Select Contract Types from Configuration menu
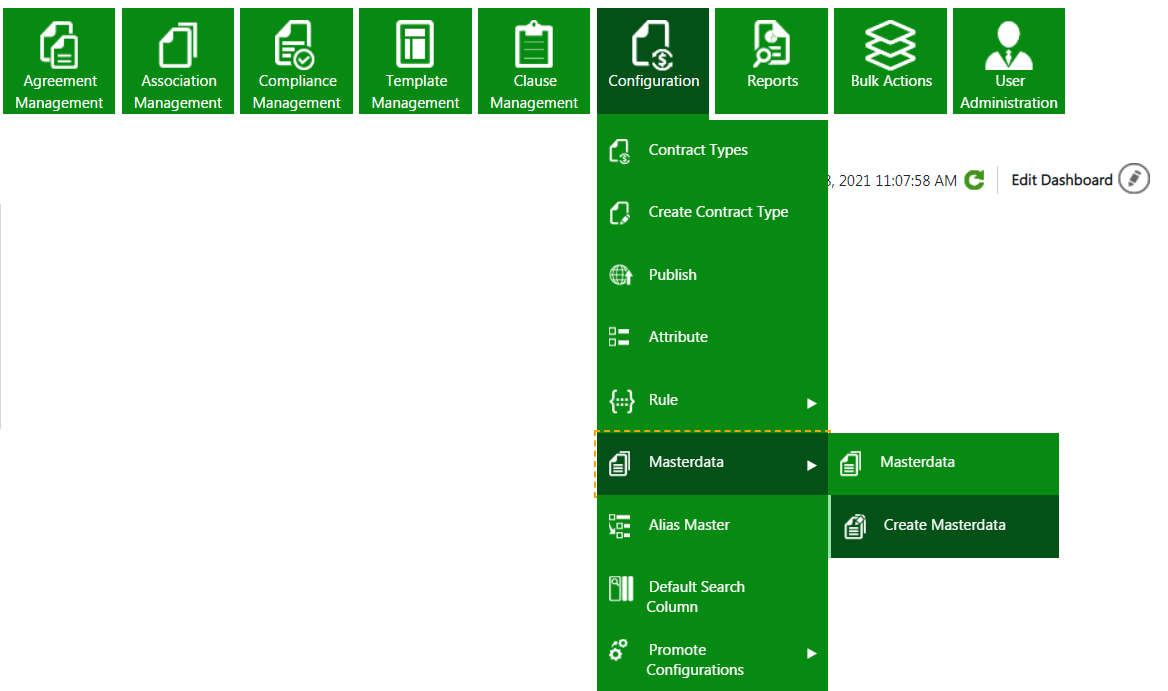Screen dimensions: 1168x691 698,150
